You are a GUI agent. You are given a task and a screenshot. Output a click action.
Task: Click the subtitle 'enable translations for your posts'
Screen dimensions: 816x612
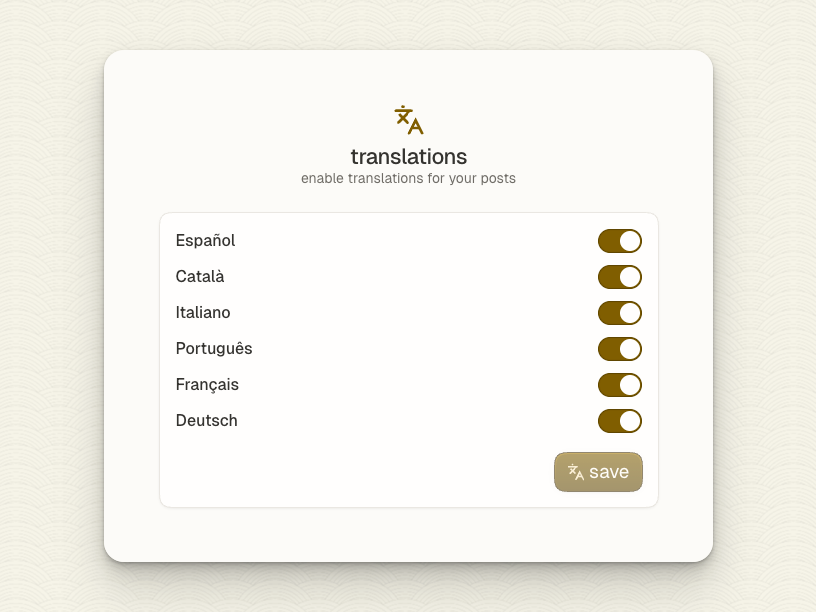408,178
